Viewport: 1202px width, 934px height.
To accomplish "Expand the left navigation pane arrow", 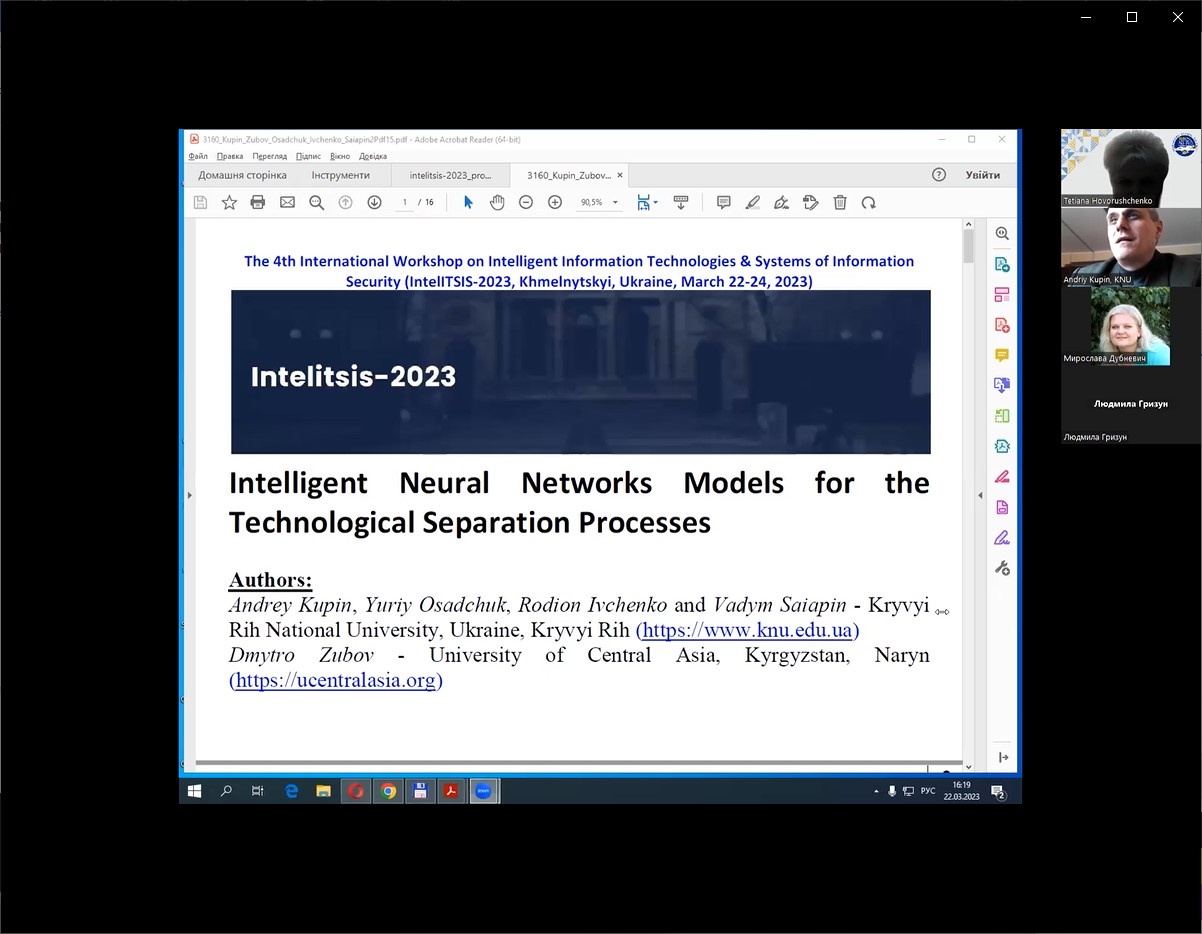I will point(188,495).
